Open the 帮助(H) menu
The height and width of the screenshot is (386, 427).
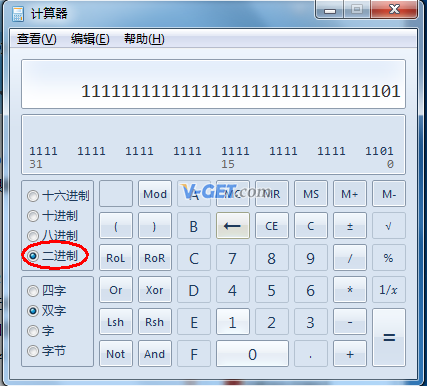(144, 39)
